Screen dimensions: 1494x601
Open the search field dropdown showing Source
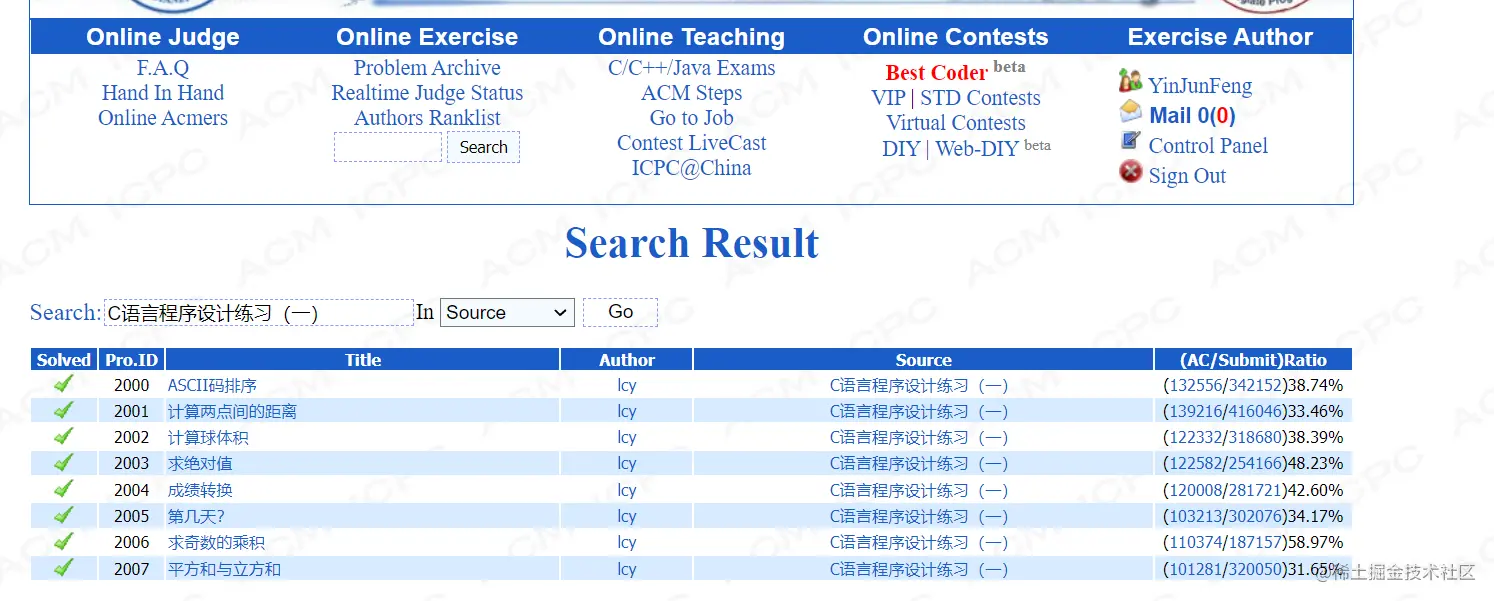point(507,311)
